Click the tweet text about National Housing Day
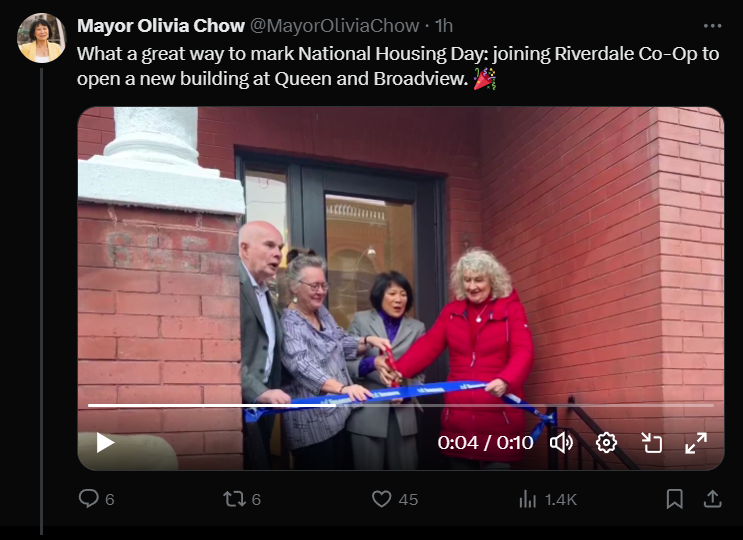 tap(398, 66)
